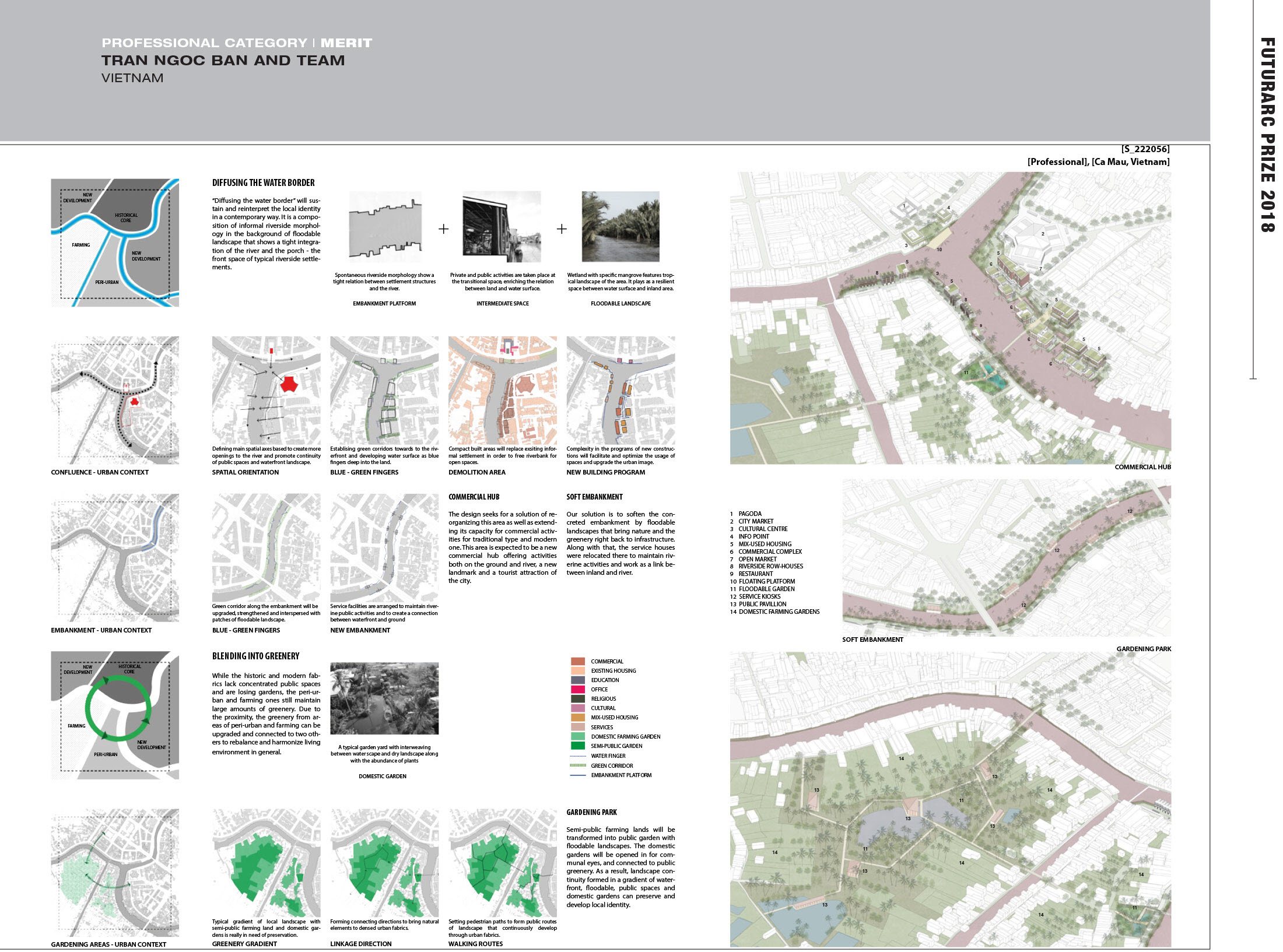Click the Commercial color swatch in the legend
Image resolution: width=1283 pixels, height=952 pixels.
[577, 661]
